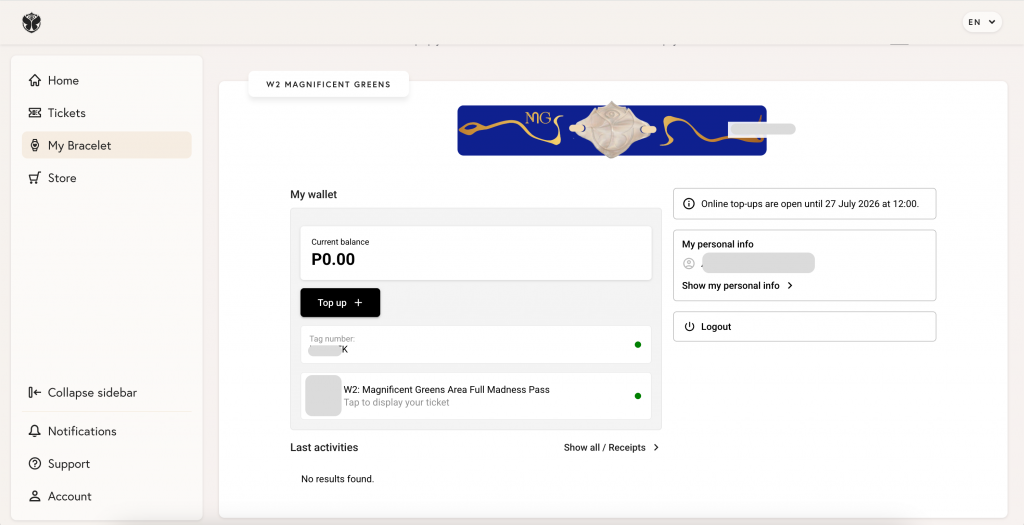Click the Tag number row
The image size is (1024, 525).
coord(476,344)
